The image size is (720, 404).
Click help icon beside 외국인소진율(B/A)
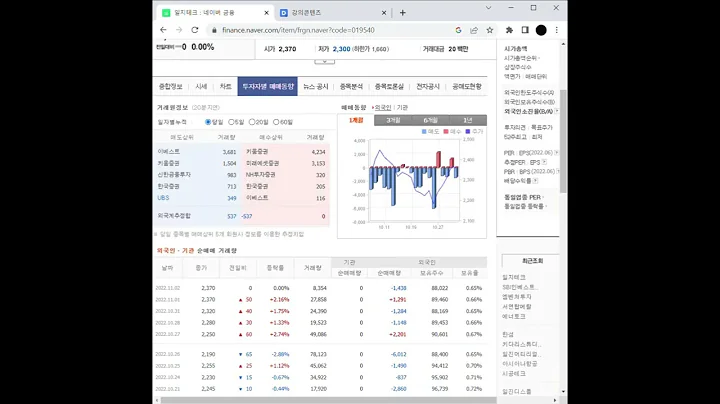tap(557, 111)
